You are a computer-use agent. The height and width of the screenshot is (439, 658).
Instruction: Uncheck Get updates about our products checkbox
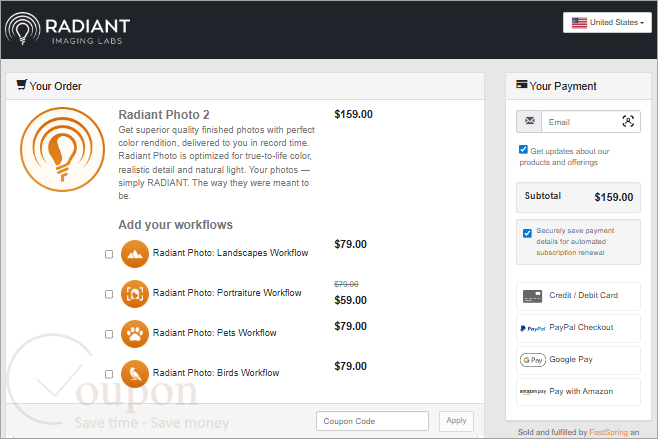pos(523,149)
